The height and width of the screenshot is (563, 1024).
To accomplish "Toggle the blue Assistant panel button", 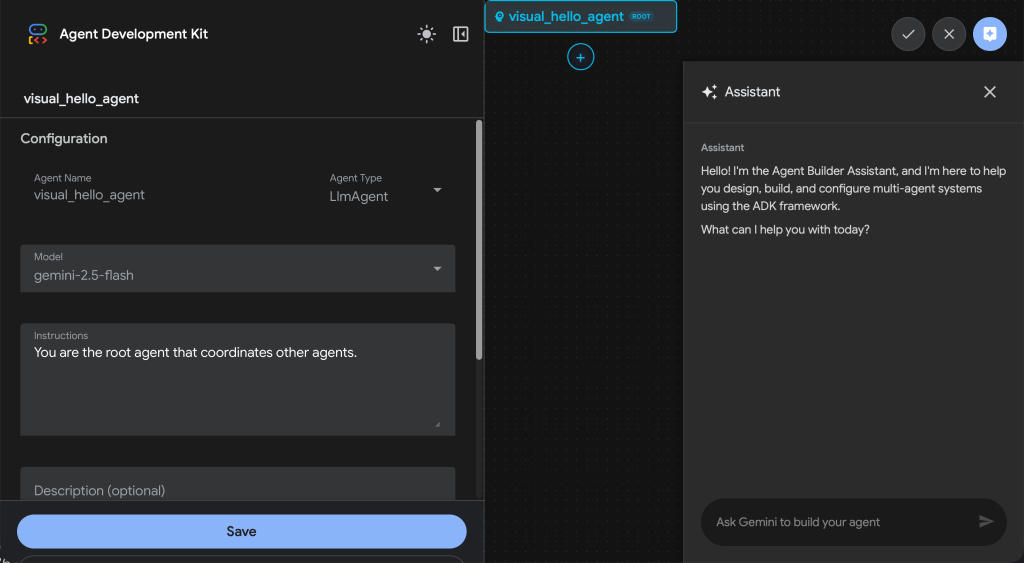I will [x=990, y=34].
